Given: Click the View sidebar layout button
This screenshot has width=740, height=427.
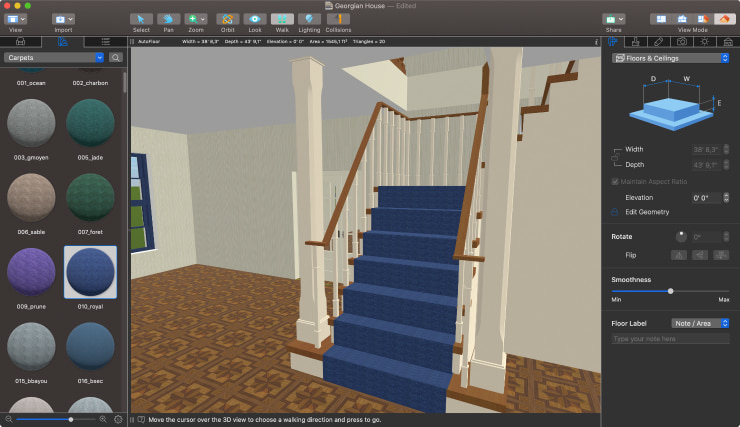Looking at the screenshot, I should [12, 19].
